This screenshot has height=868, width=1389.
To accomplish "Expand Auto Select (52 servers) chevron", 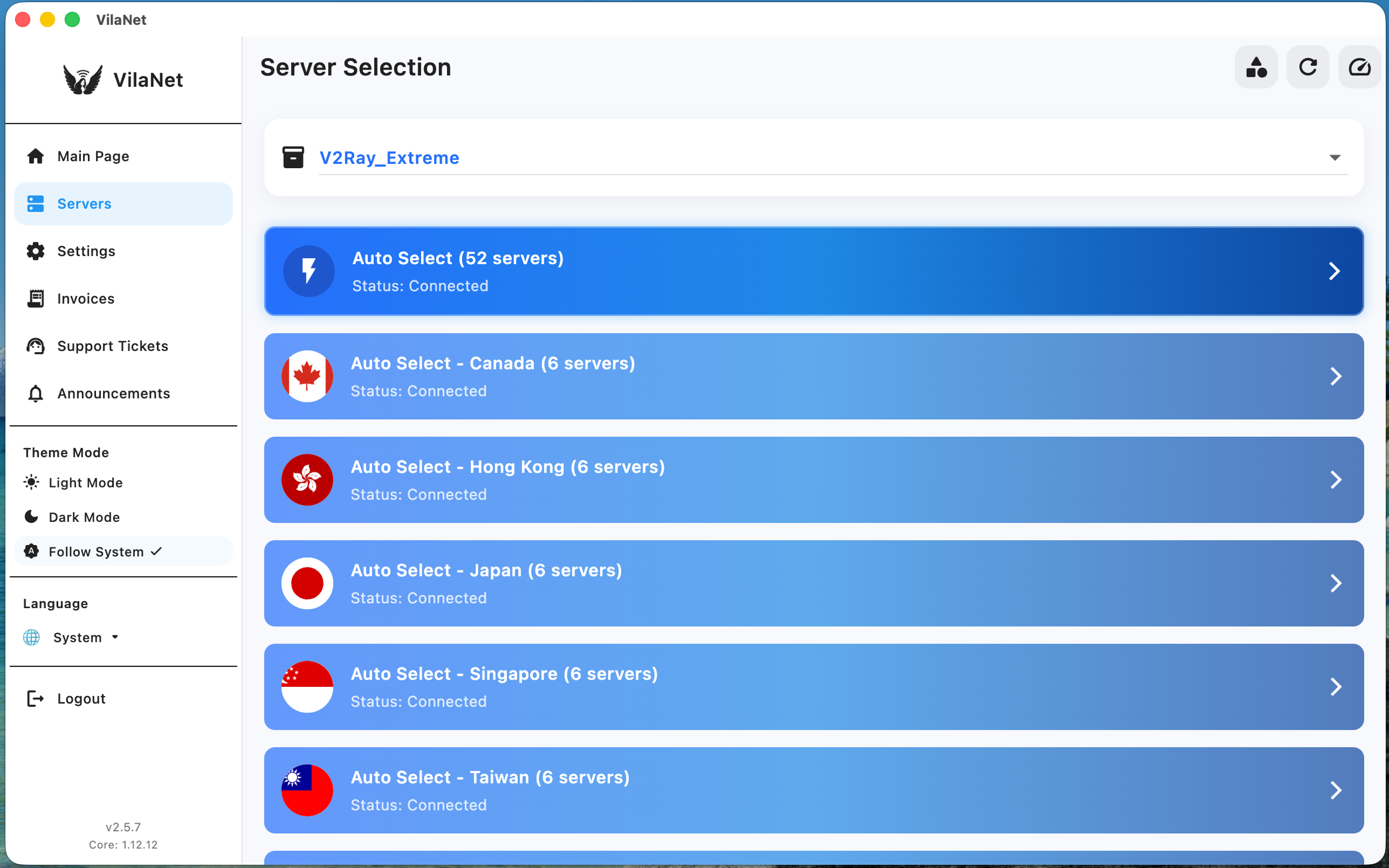I will (1335, 271).
